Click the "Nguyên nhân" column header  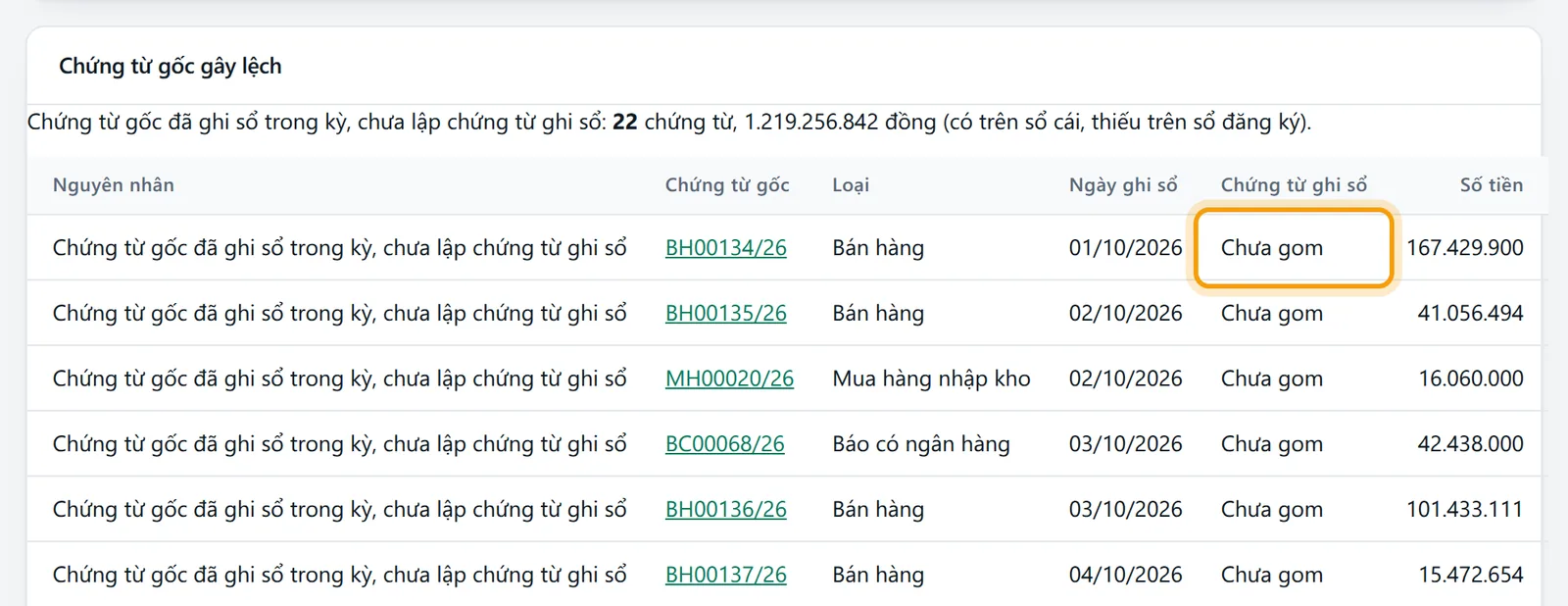click(x=114, y=185)
